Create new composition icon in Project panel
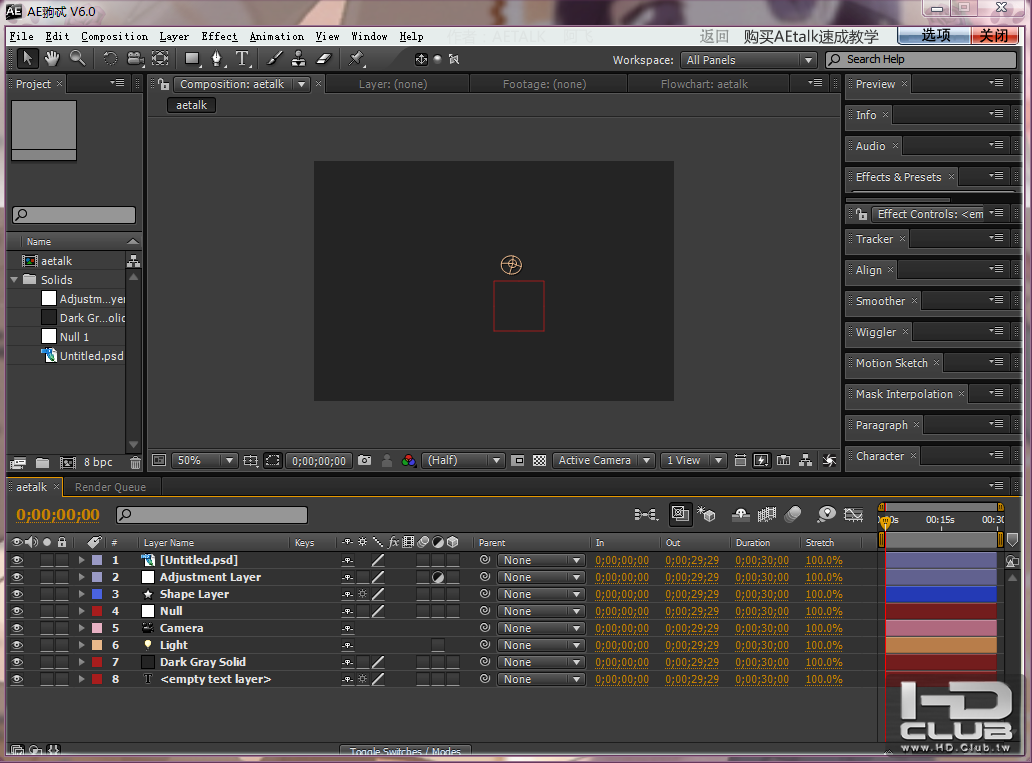This screenshot has height=763, width=1032. [x=67, y=463]
